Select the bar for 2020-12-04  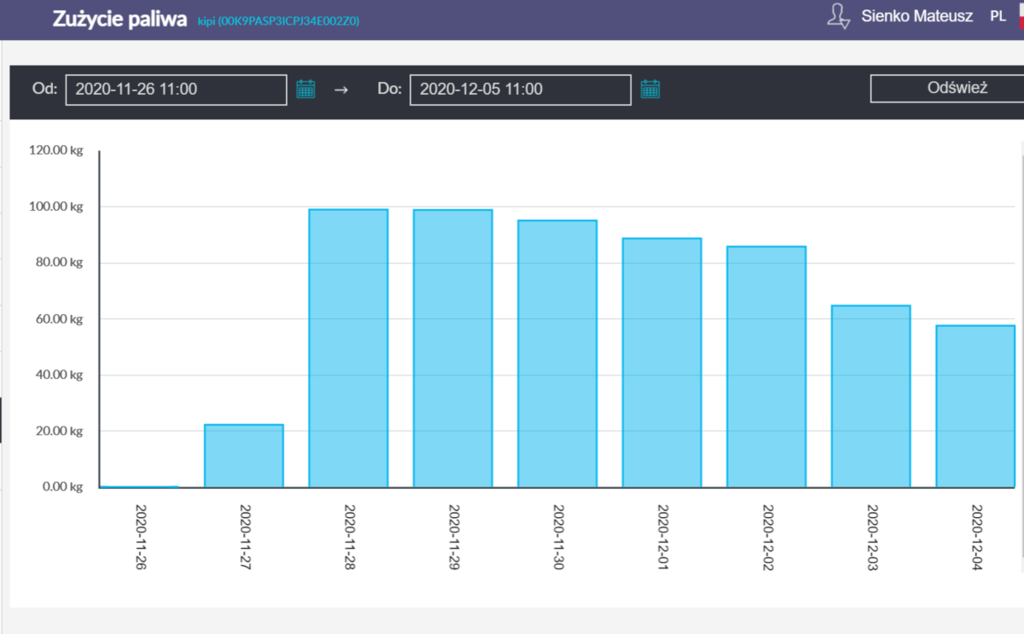(975, 406)
